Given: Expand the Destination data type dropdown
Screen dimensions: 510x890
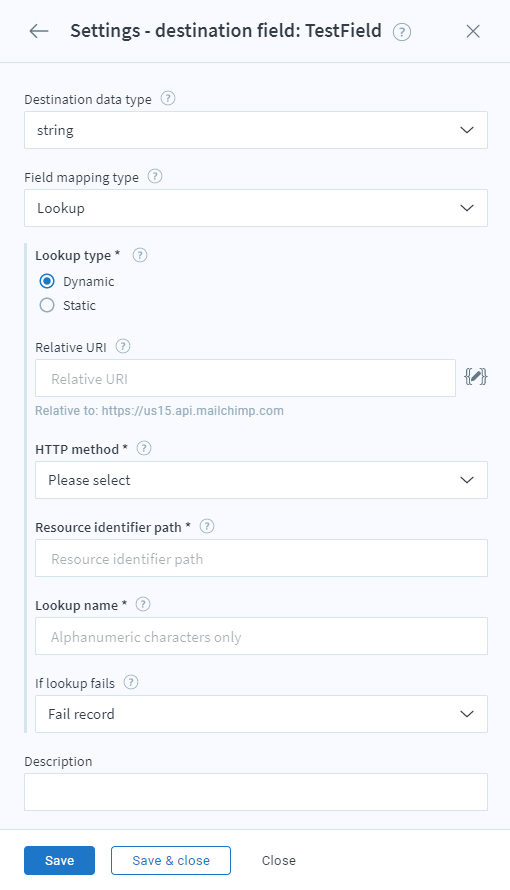Looking at the screenshot, I should [x=256, y=130].
